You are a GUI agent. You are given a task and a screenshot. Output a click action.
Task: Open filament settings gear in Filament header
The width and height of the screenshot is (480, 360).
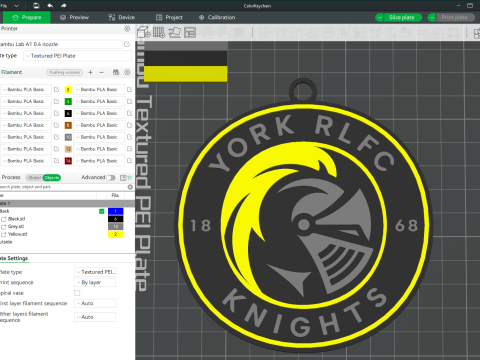[x=127, y=72]
